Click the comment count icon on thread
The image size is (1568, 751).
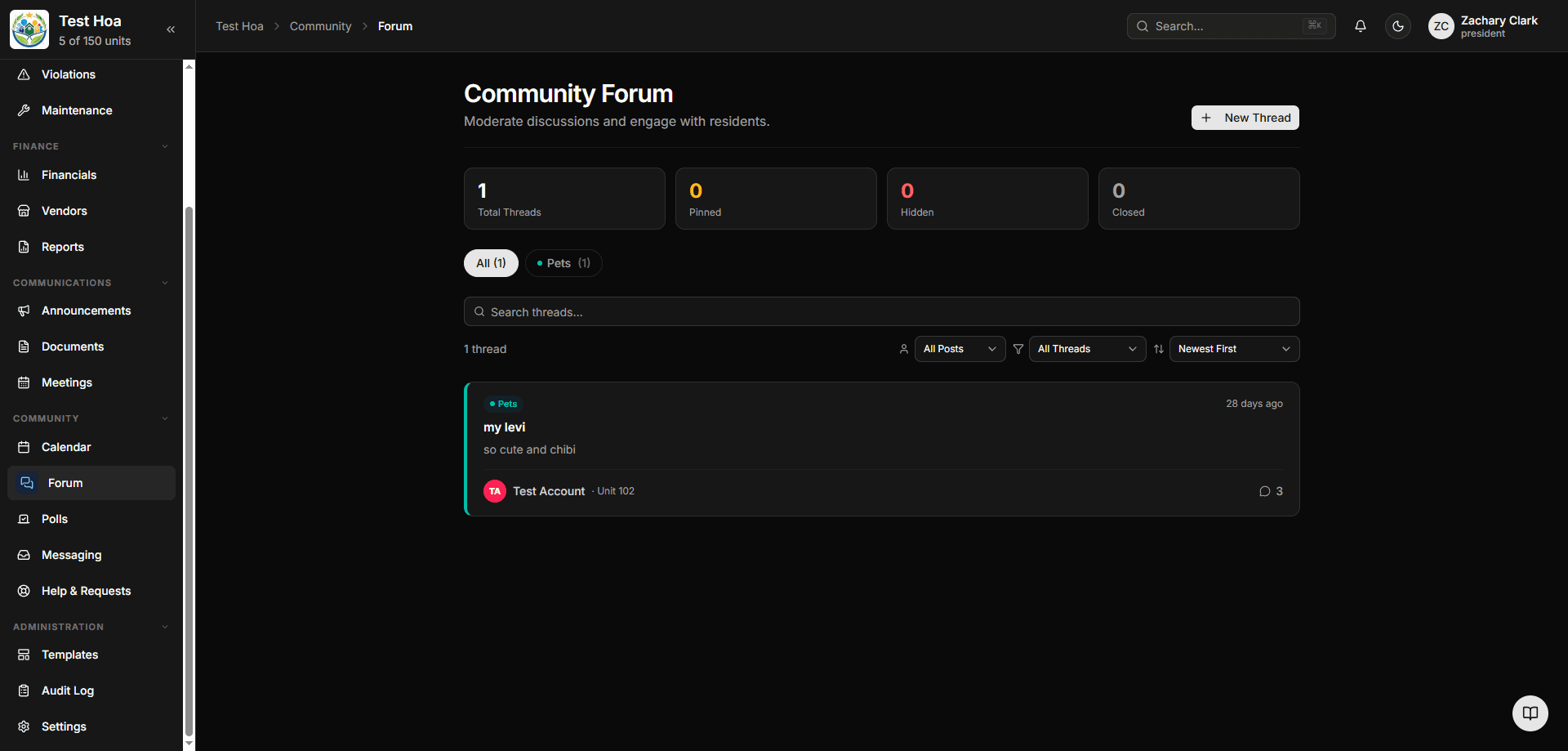pos(1264,491)
